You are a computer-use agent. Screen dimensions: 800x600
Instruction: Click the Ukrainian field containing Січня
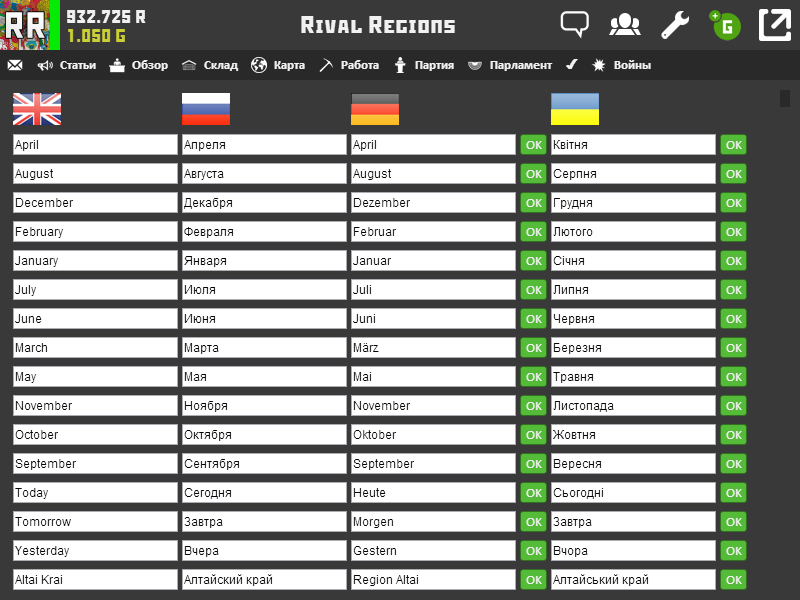click(x=633, y=261)
